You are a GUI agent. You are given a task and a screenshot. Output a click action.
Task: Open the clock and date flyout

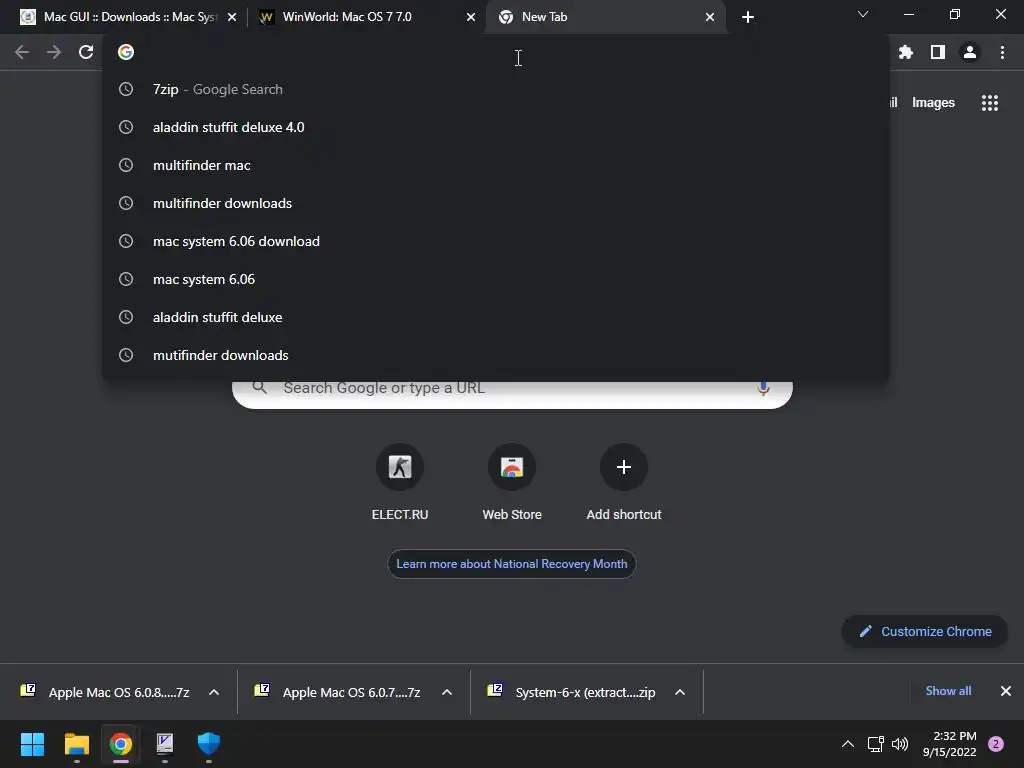pyautogui.click(x=950, y=744)
